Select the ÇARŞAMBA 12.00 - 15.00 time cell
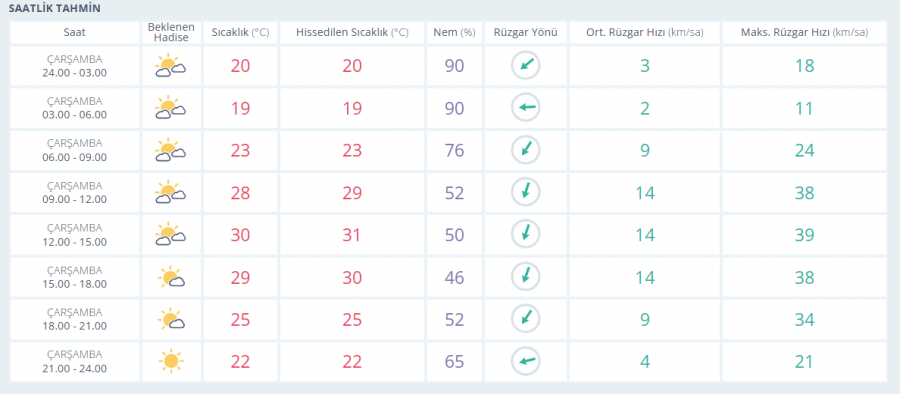The height and width of the screenshot is (394, 900). point(75,235)
